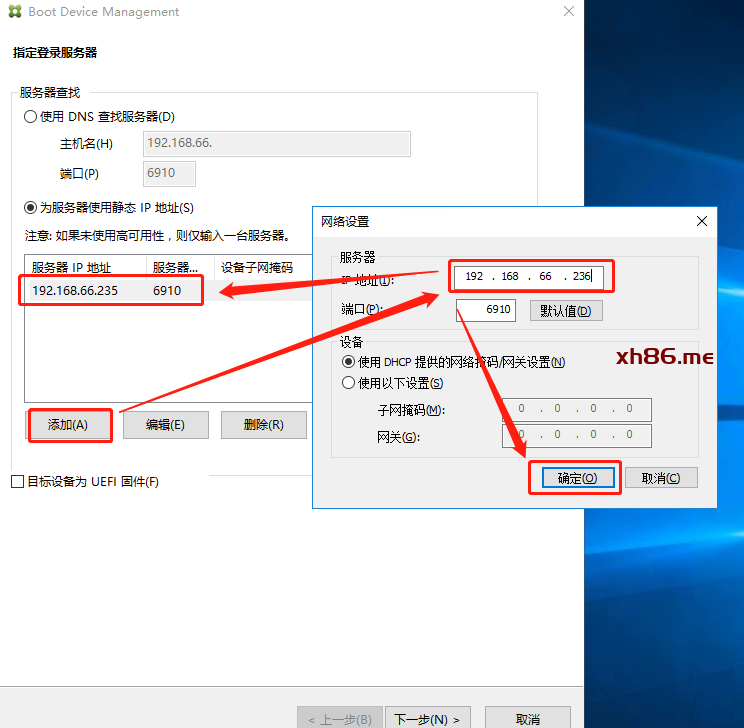Screen dimensions: 744x728
Task: Close the Boot Device Management window
Action: [568, 12]
